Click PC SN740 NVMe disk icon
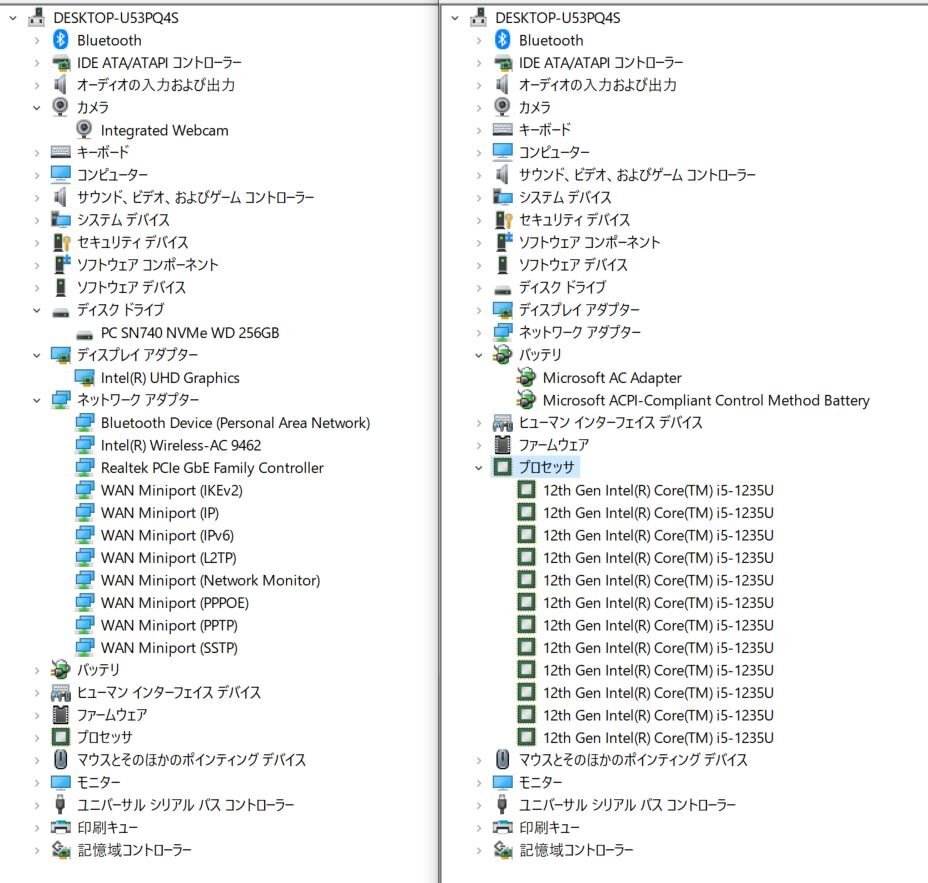 coord(85,334)
